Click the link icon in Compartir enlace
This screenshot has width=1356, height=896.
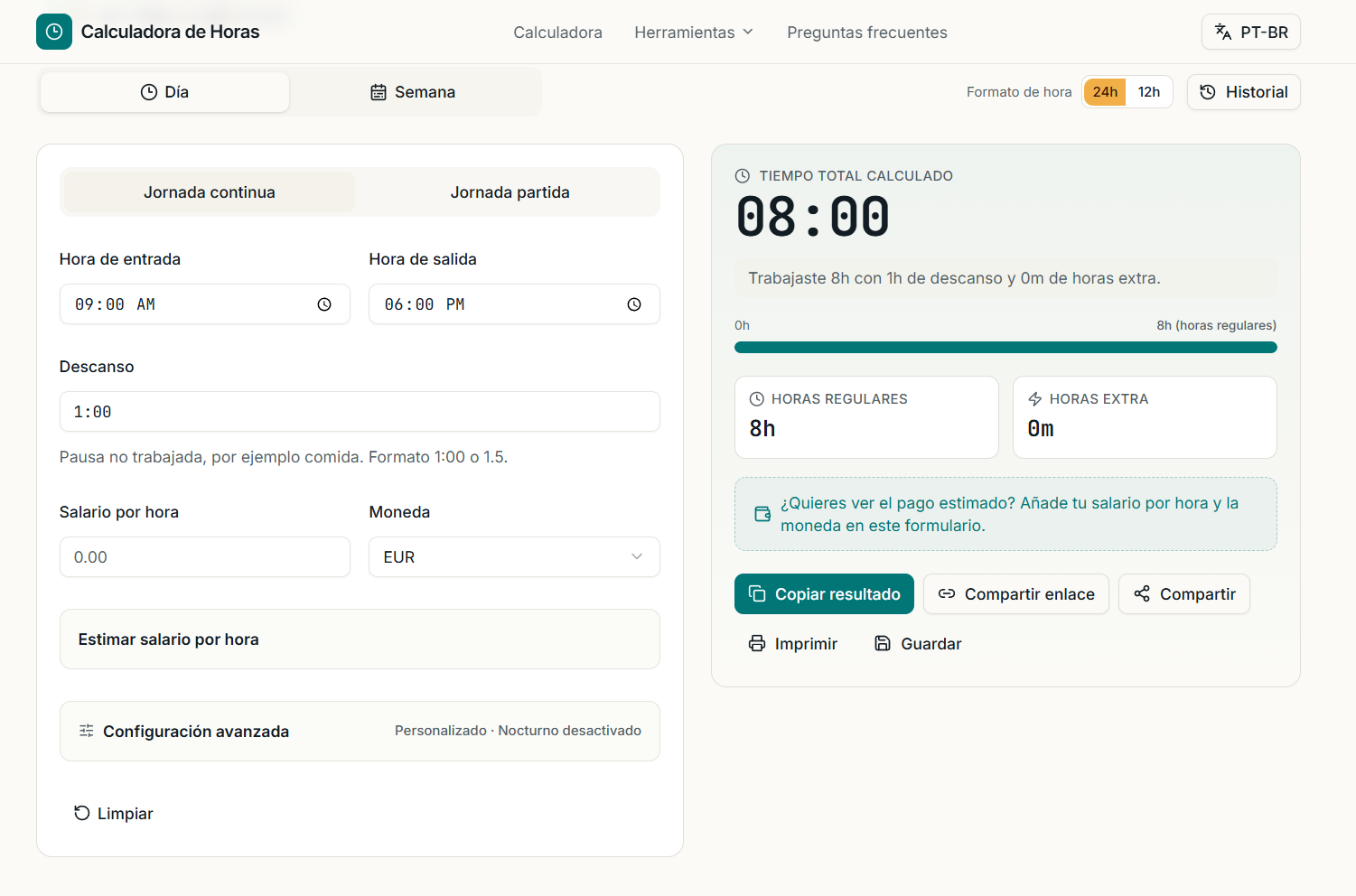click(947, 593)
